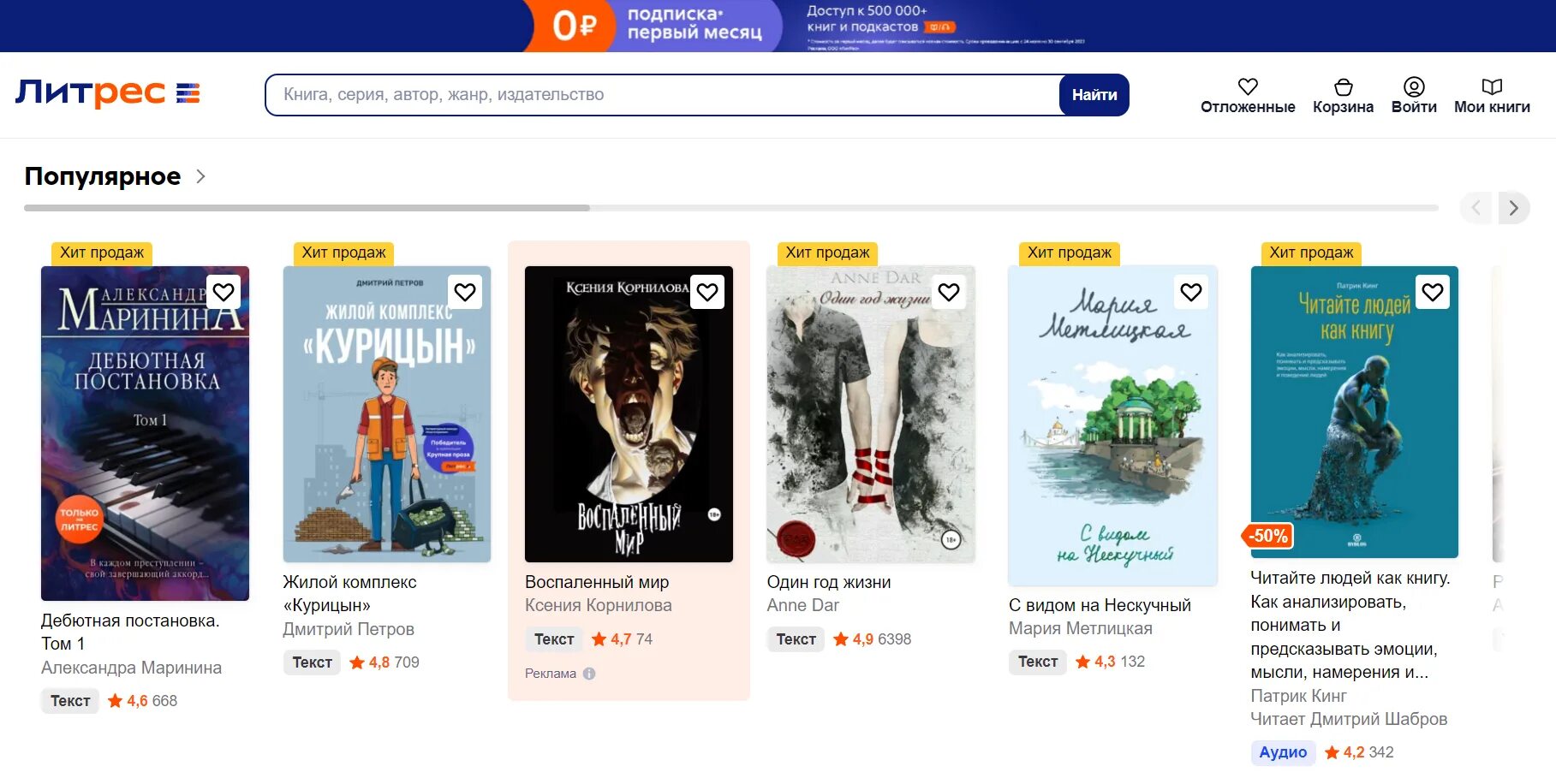Open author Патрик Кинг

coord(1298,696)
